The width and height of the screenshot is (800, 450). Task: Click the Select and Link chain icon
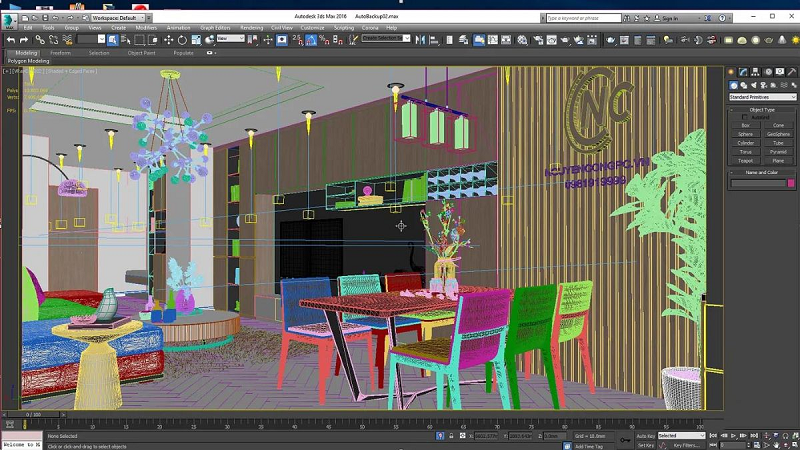pos(39,39)
